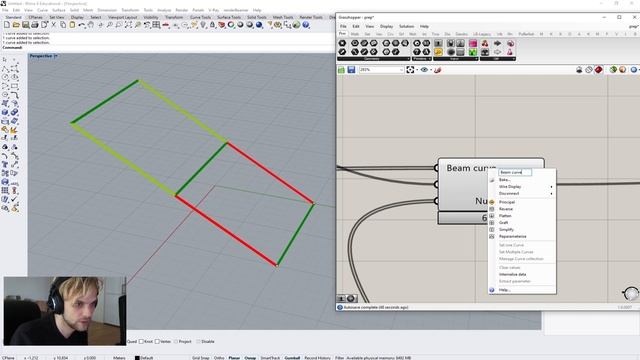The image size is (640, 360).
Task: Switch to the Curve Tools tab in Rhino
Action: click(x=200, y=17)
